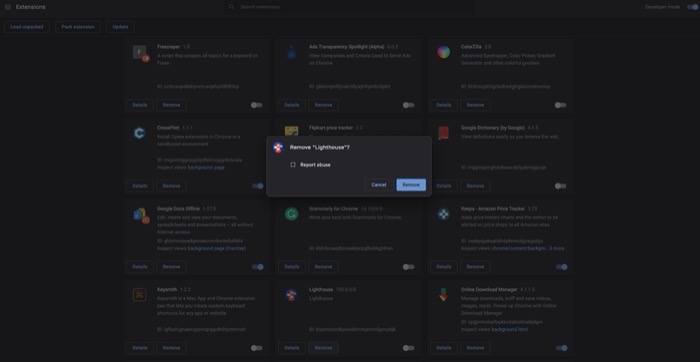
Task: Open Google Docs Offline background page (Inactive) link
Action: (x=217, y=248)
